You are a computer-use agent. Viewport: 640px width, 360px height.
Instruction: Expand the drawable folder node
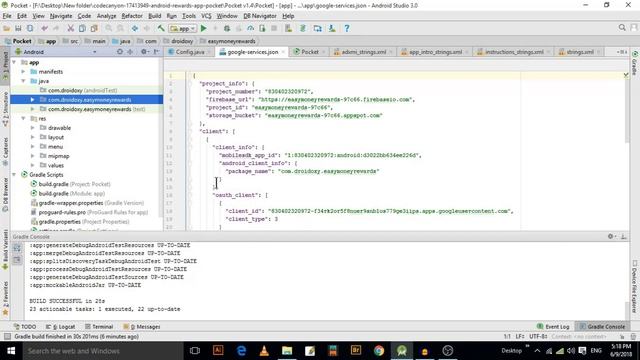pyautogui.click(x=33, y=128)
